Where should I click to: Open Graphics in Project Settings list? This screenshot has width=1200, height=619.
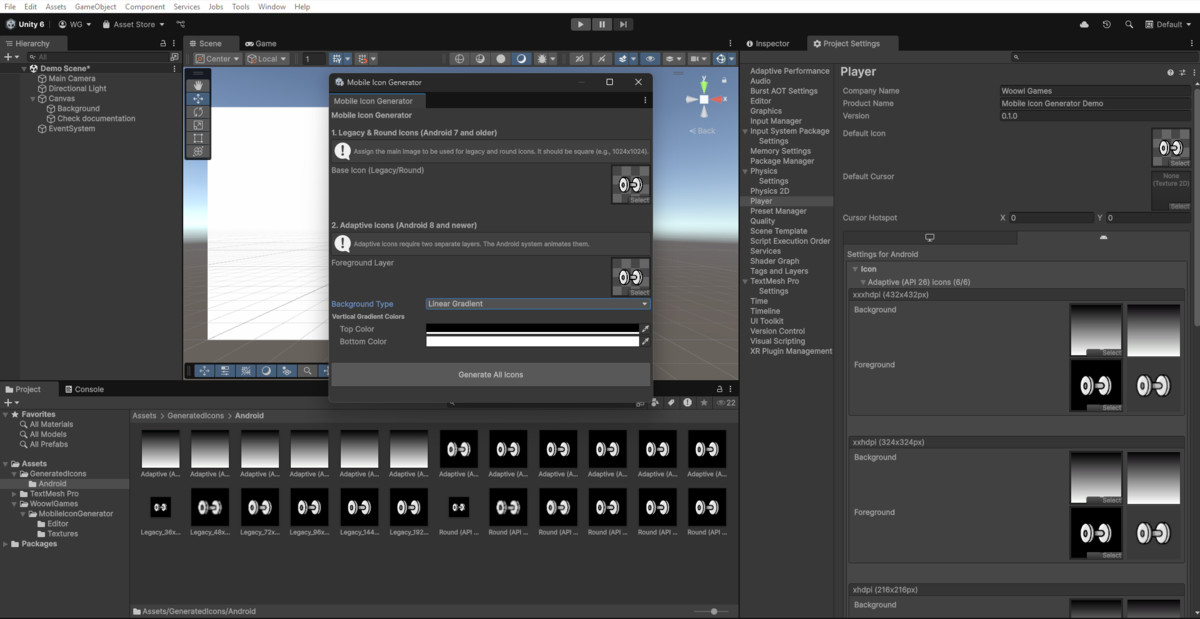click(x=766, y=111)
